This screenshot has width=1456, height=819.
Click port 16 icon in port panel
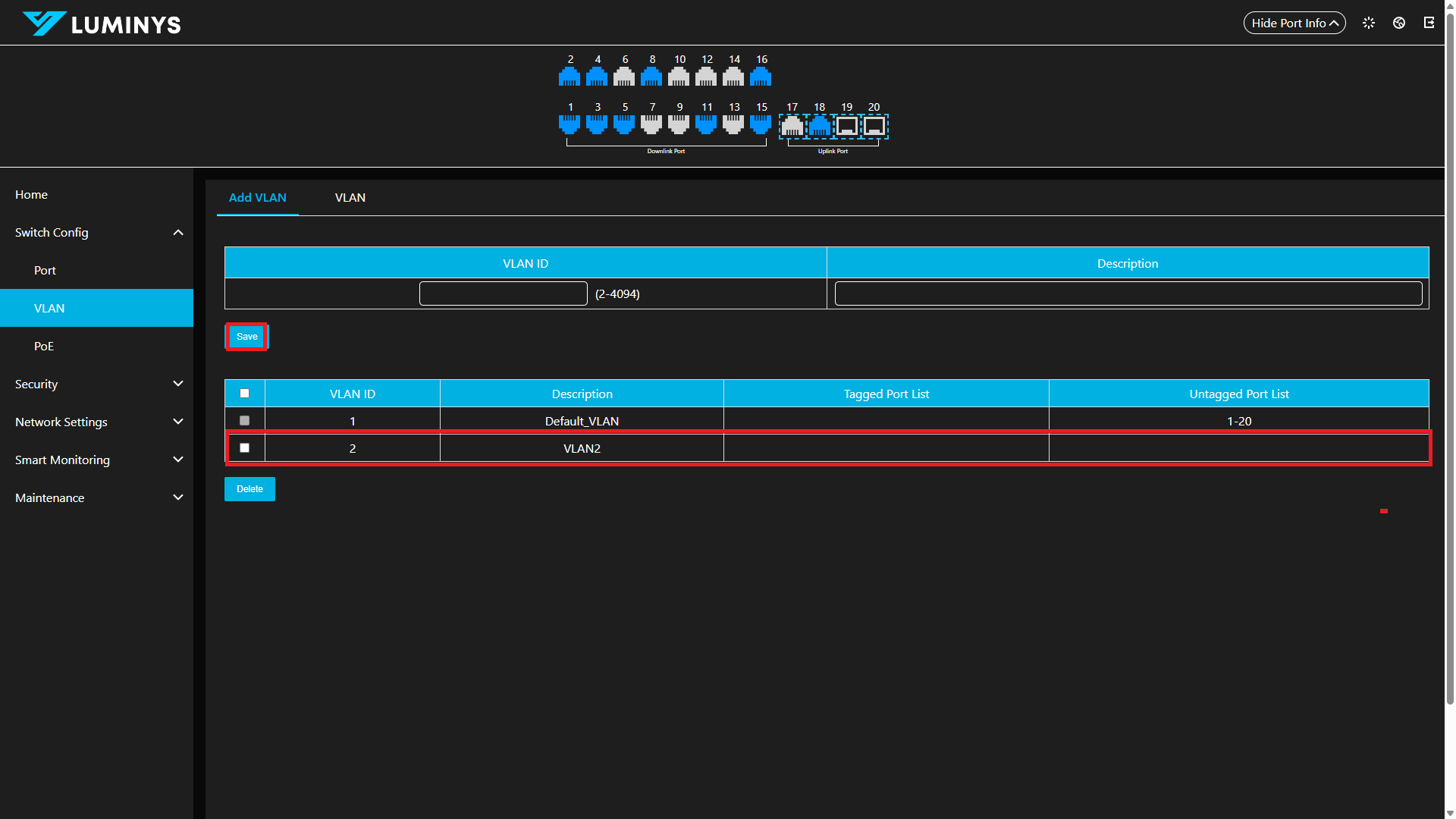pos(761,77)
